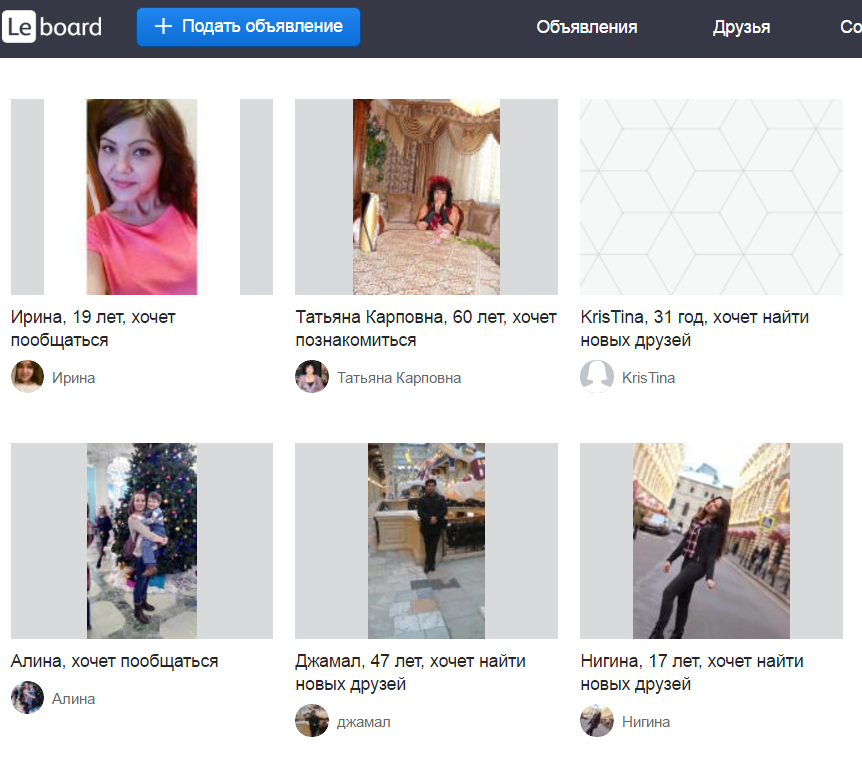Open the photo above Татьяна Карповна's listing
This screenshot has width=862, height=776.
pyautogui.click(x=426, y=197)
